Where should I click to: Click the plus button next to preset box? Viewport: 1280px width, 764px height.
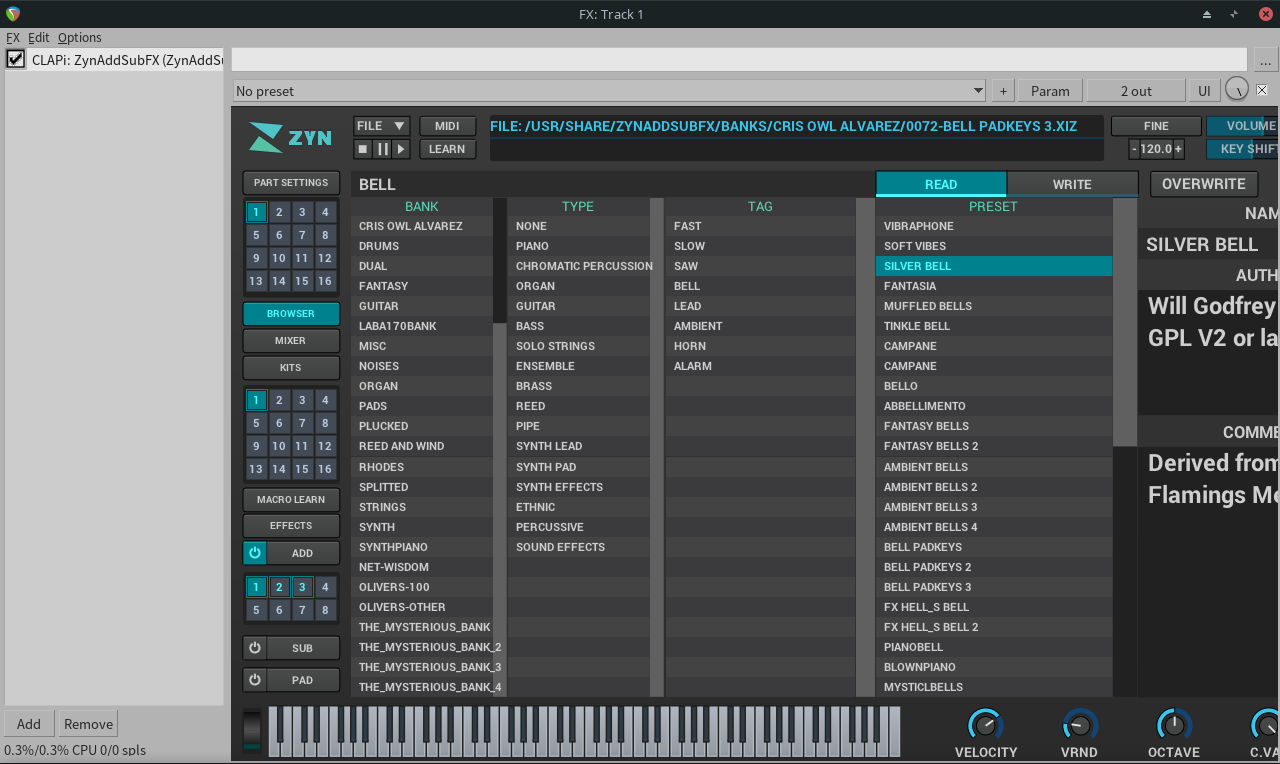click(x=1003, y=91)
